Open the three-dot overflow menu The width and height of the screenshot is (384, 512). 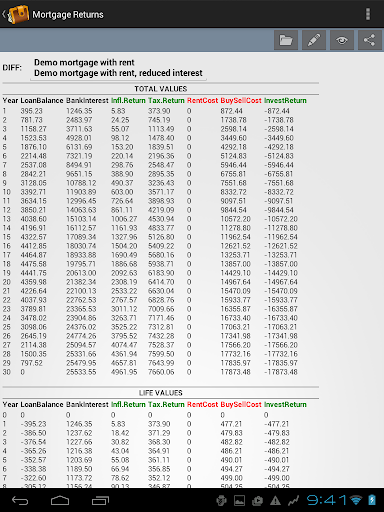[368, 14]
